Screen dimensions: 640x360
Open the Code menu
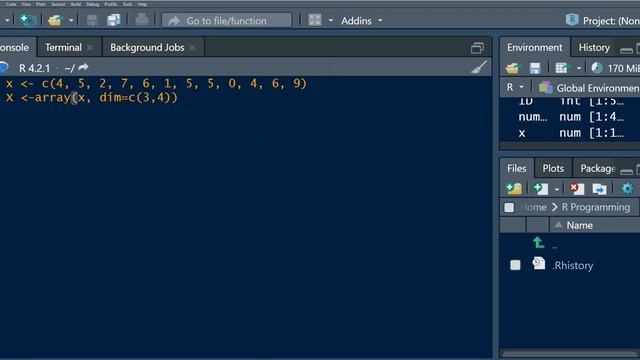[x=11, y=4]
